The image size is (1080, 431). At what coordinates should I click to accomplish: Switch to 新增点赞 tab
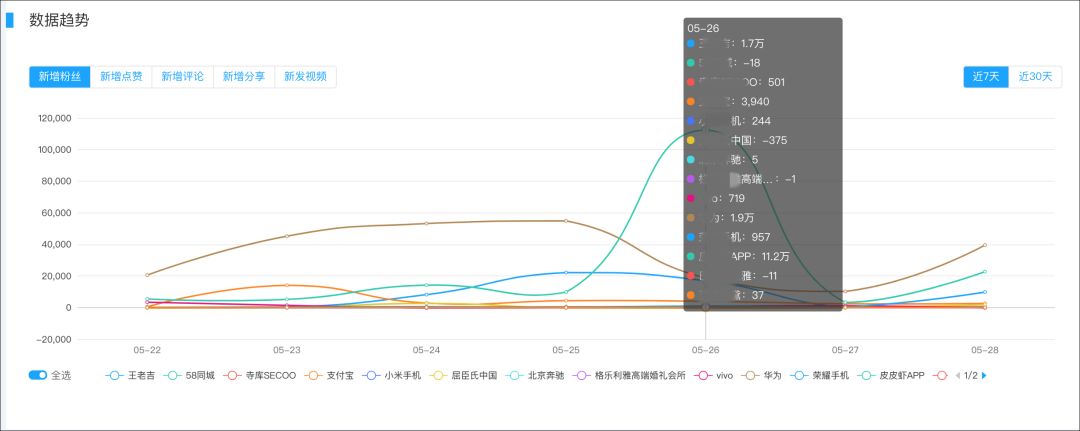pyautogui.click(x=121, y=77)
